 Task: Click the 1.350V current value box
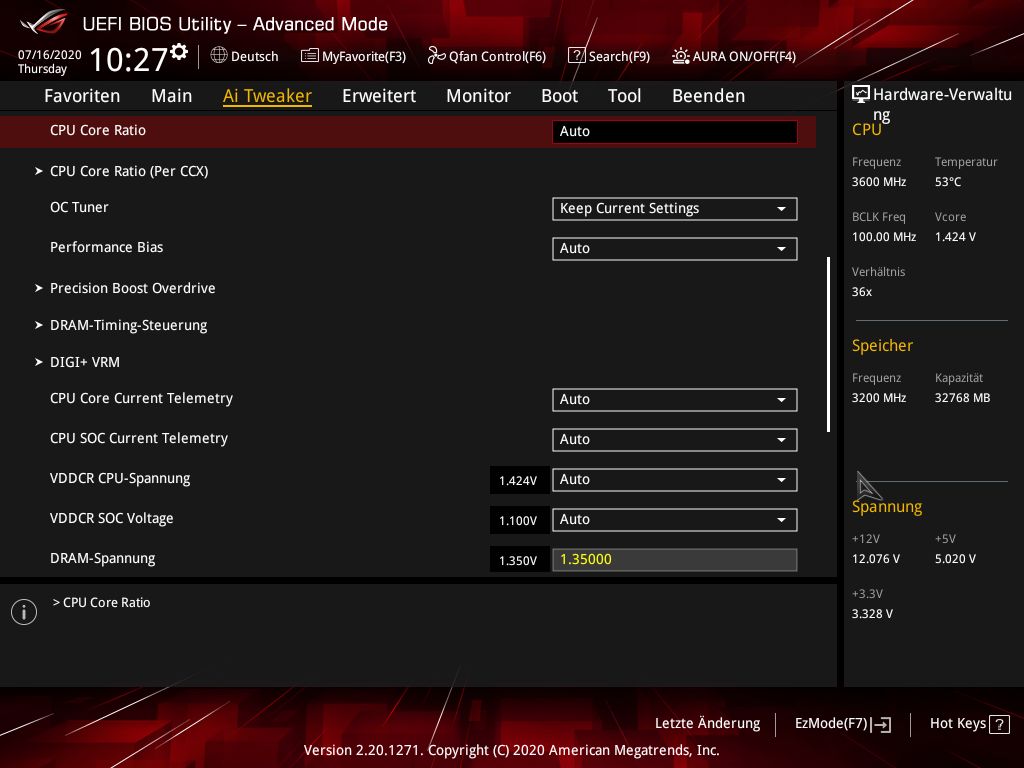(519, 560)
